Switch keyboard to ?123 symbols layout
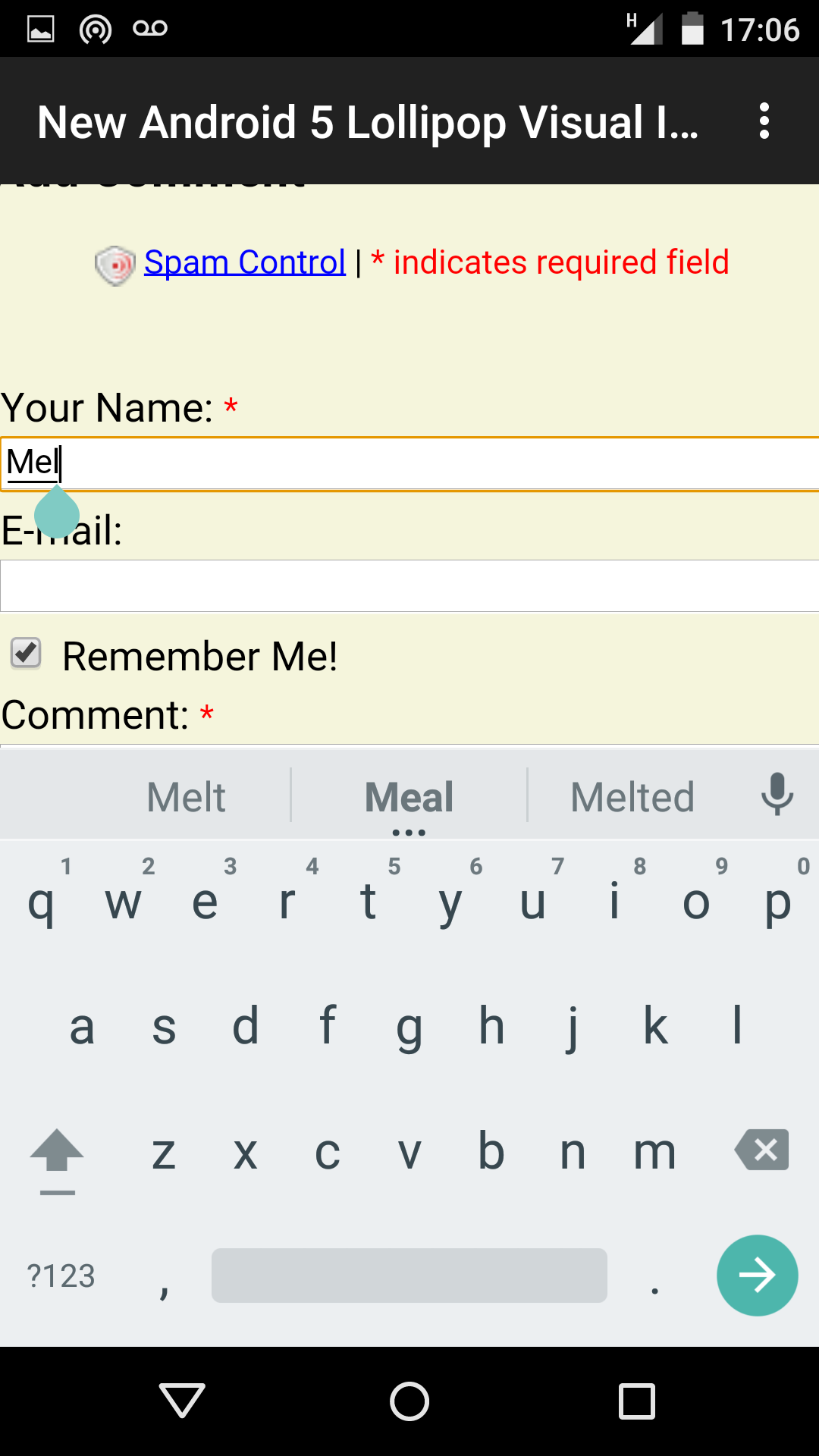The image size is (819, 1456). tap(61, 1276)
